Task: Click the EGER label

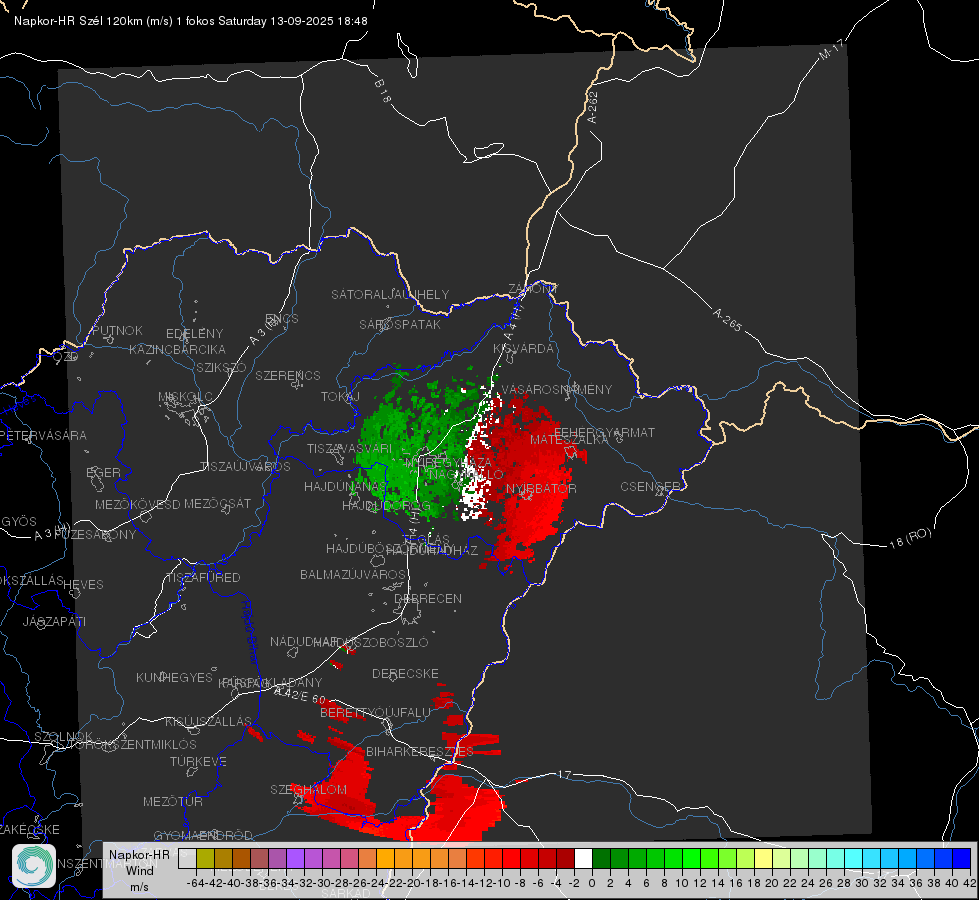Action: pyautogui.click(x=104, y=472)
